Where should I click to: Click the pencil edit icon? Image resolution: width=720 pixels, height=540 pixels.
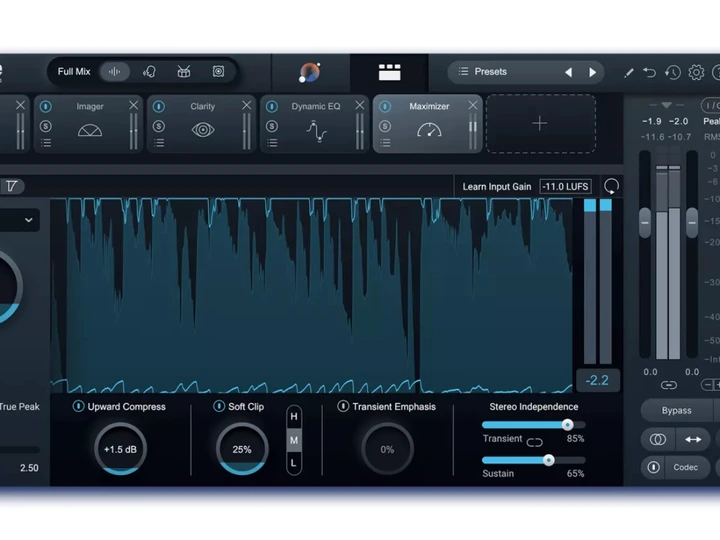pos(629,73)
